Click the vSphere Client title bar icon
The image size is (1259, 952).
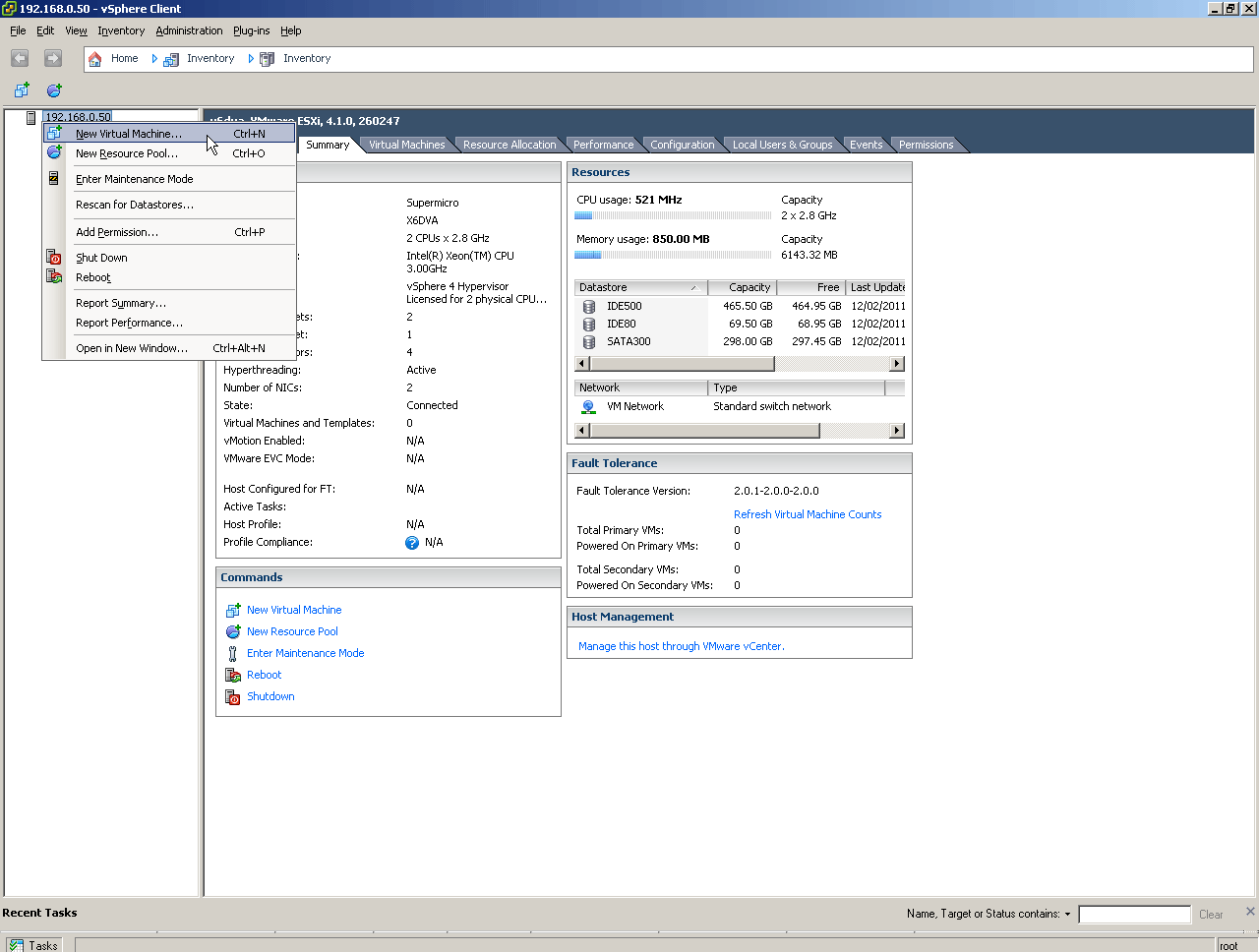pyautogui.click(x=9, y=9)
